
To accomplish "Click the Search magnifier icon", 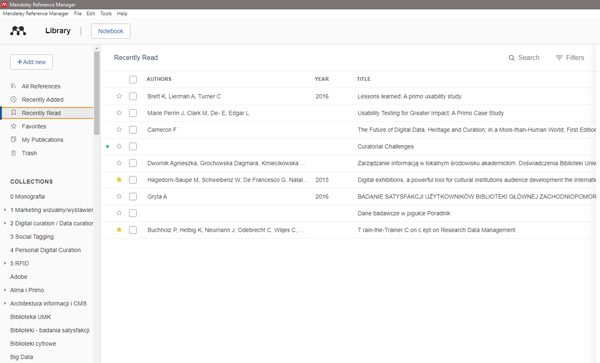I will pos(512,58).
